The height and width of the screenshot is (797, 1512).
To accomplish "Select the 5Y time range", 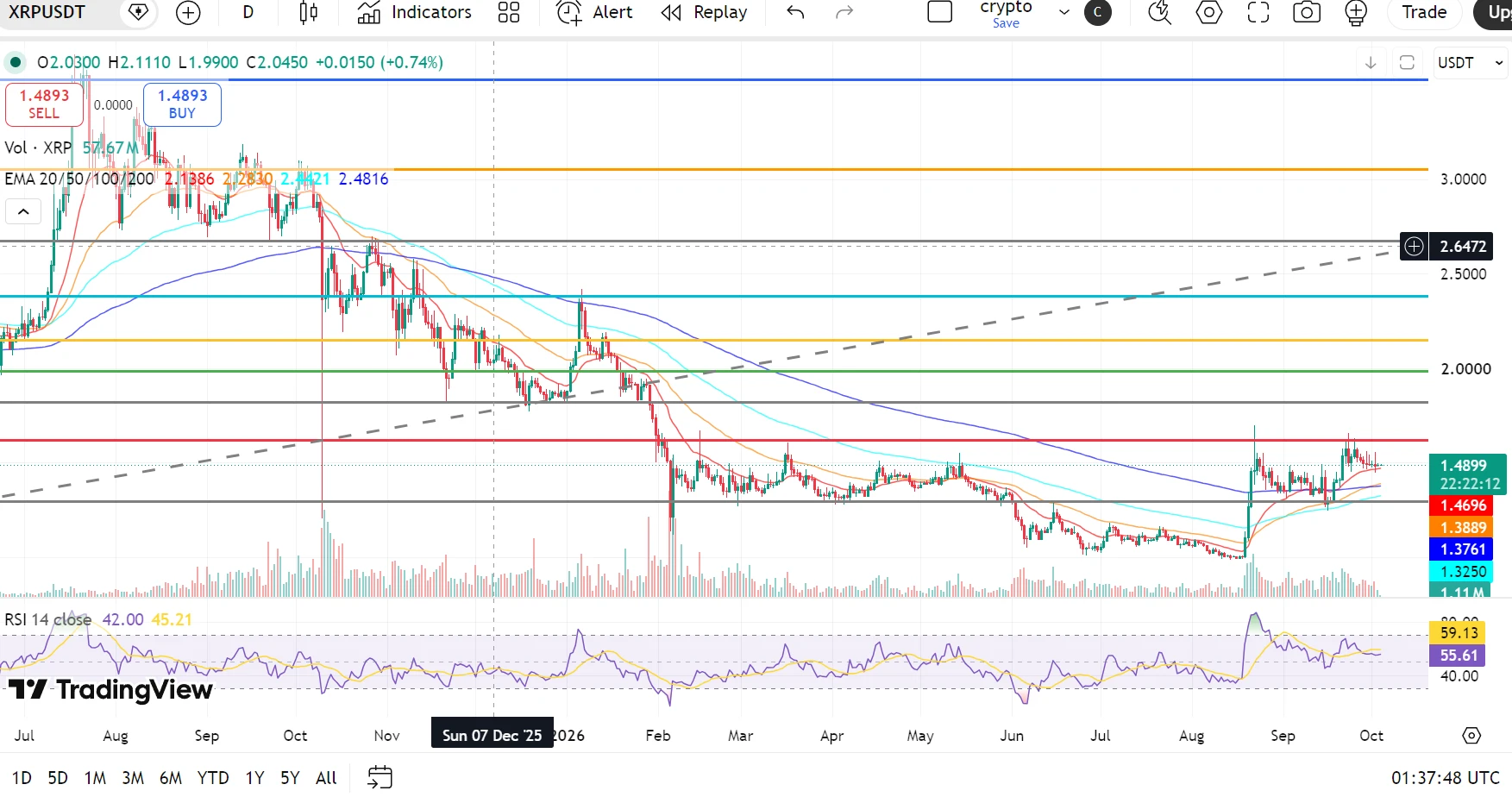I will 290,778.
